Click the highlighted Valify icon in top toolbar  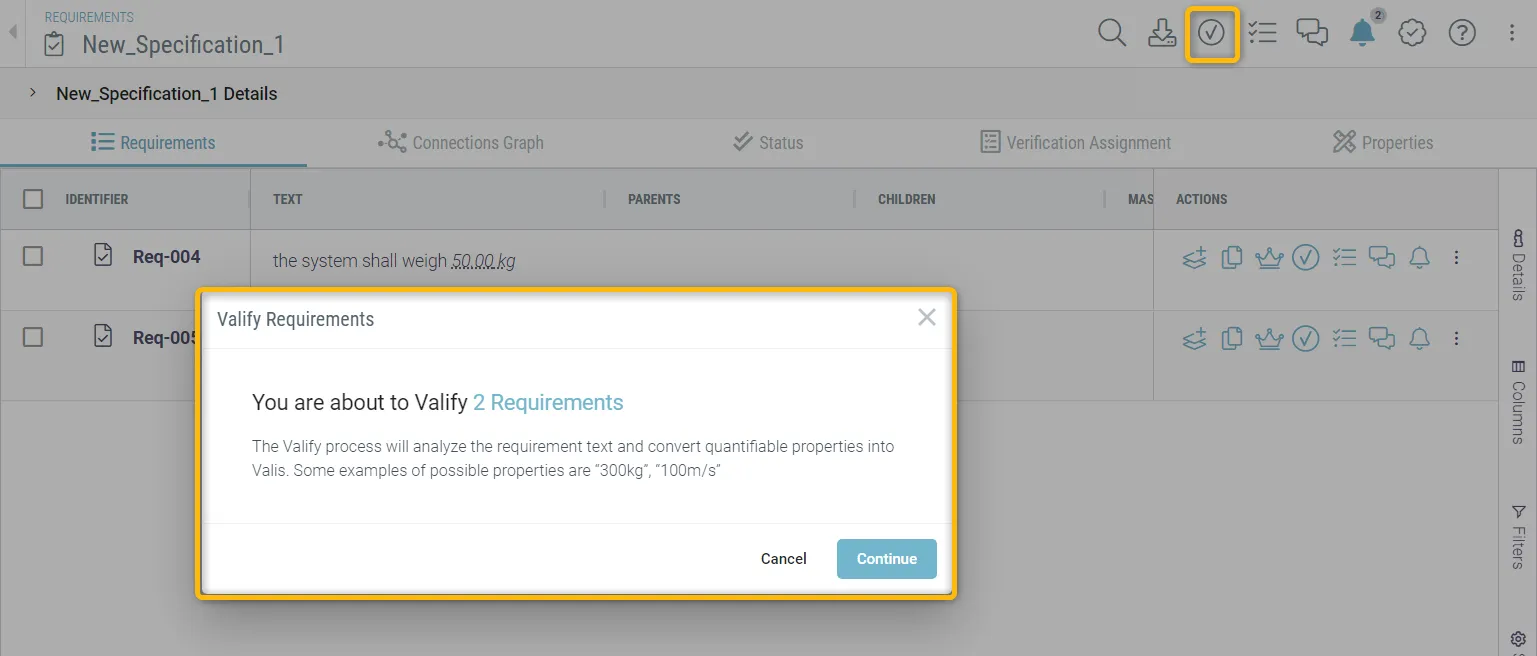[1212, 34]
